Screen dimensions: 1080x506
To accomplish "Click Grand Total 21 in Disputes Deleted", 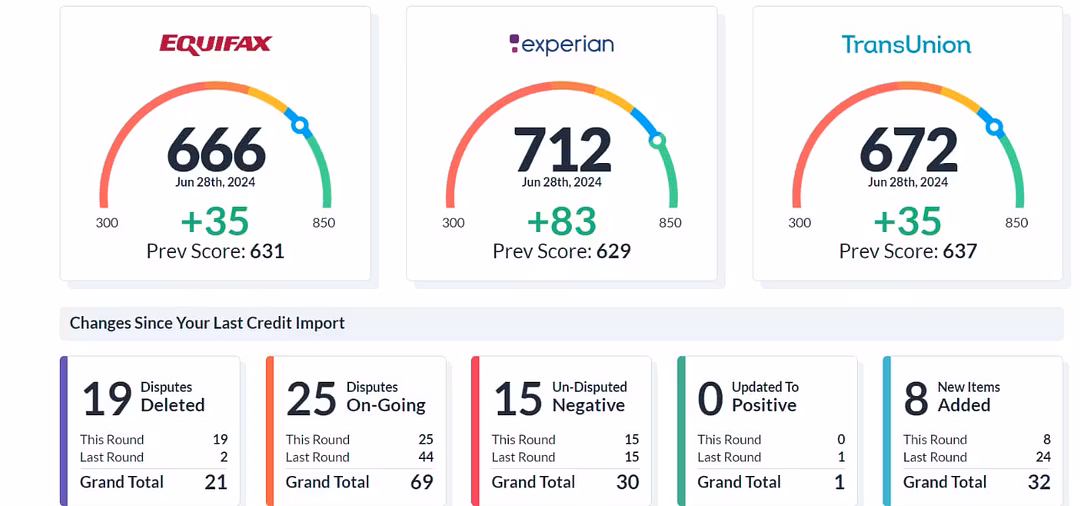I will tap(154, 482).
